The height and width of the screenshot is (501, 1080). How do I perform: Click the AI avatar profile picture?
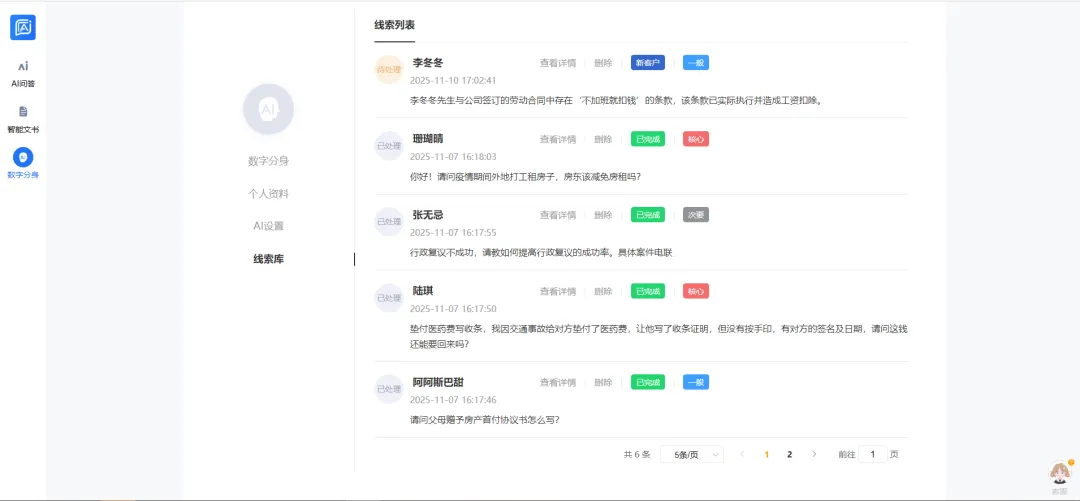268,109
